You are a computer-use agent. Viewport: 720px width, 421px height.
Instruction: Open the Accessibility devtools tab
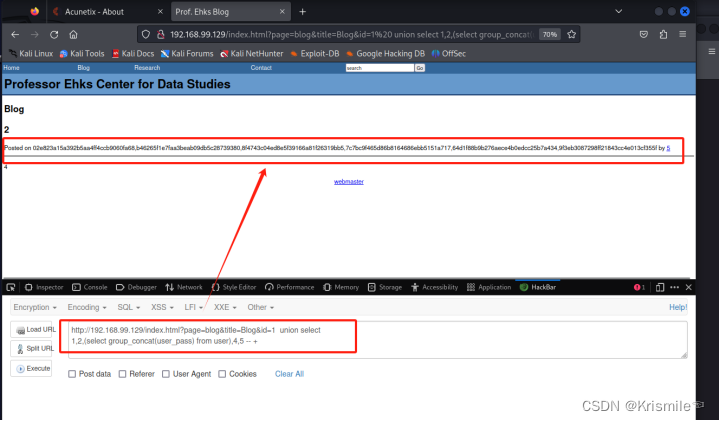point(435,287)
